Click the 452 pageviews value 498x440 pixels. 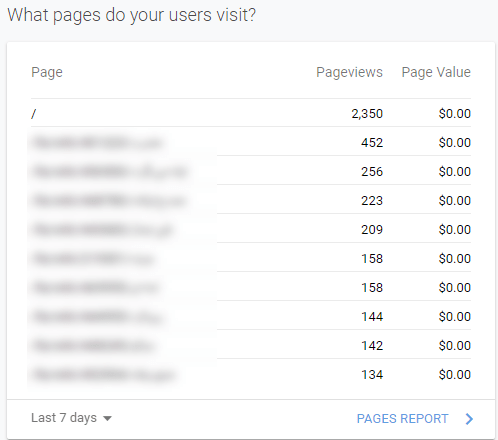tap(372, 143)
